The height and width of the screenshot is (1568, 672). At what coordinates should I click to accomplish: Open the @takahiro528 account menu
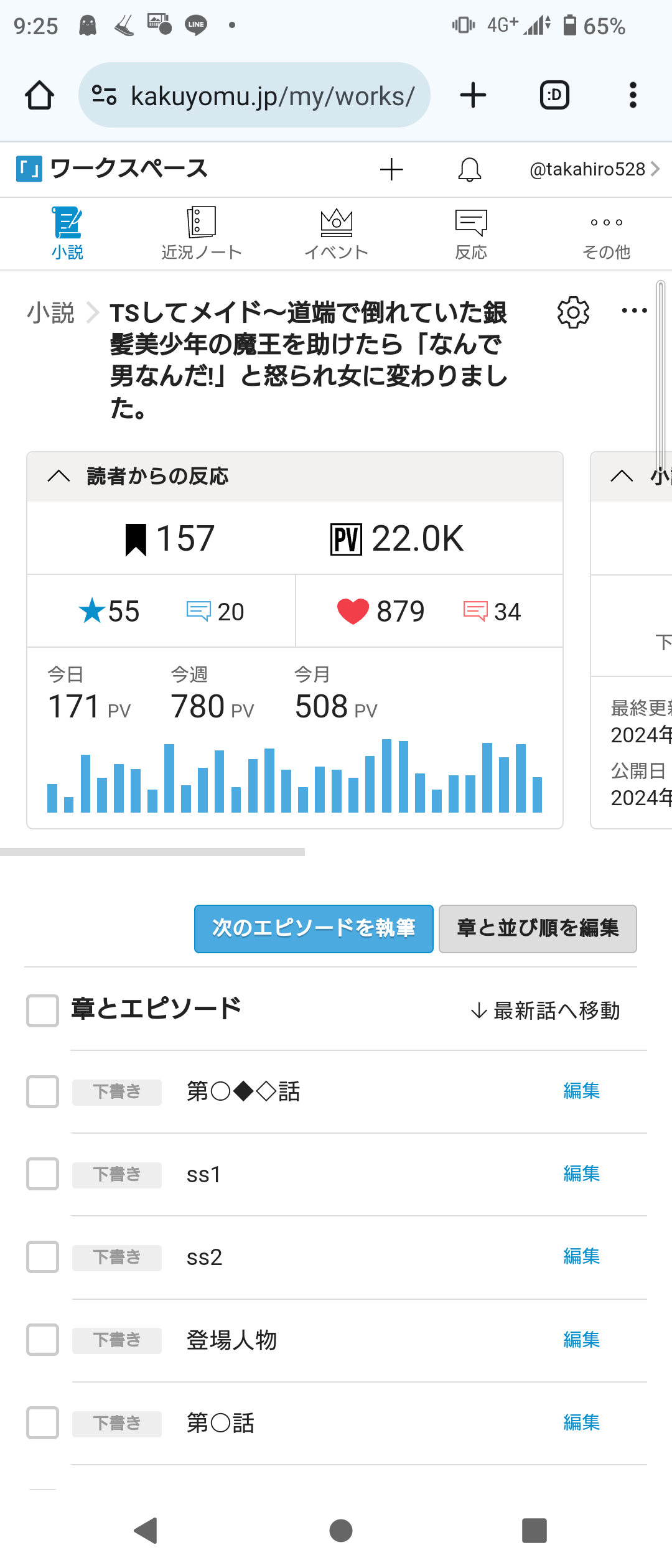point(594,169)
